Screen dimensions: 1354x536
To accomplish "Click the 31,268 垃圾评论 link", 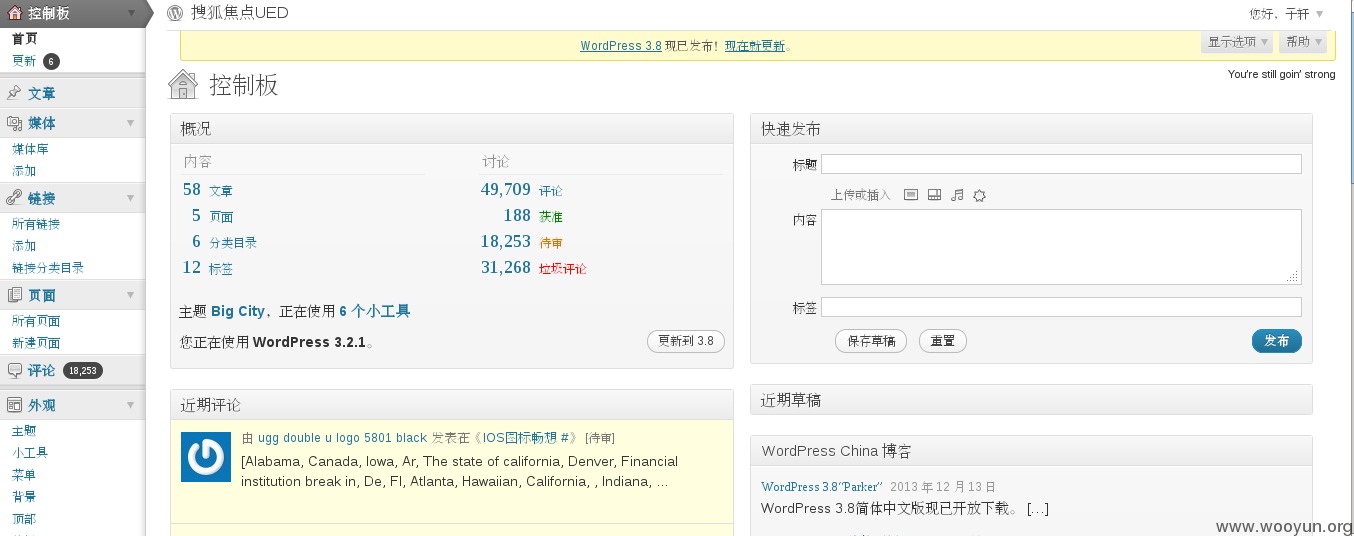I will (x=534, y=268).
